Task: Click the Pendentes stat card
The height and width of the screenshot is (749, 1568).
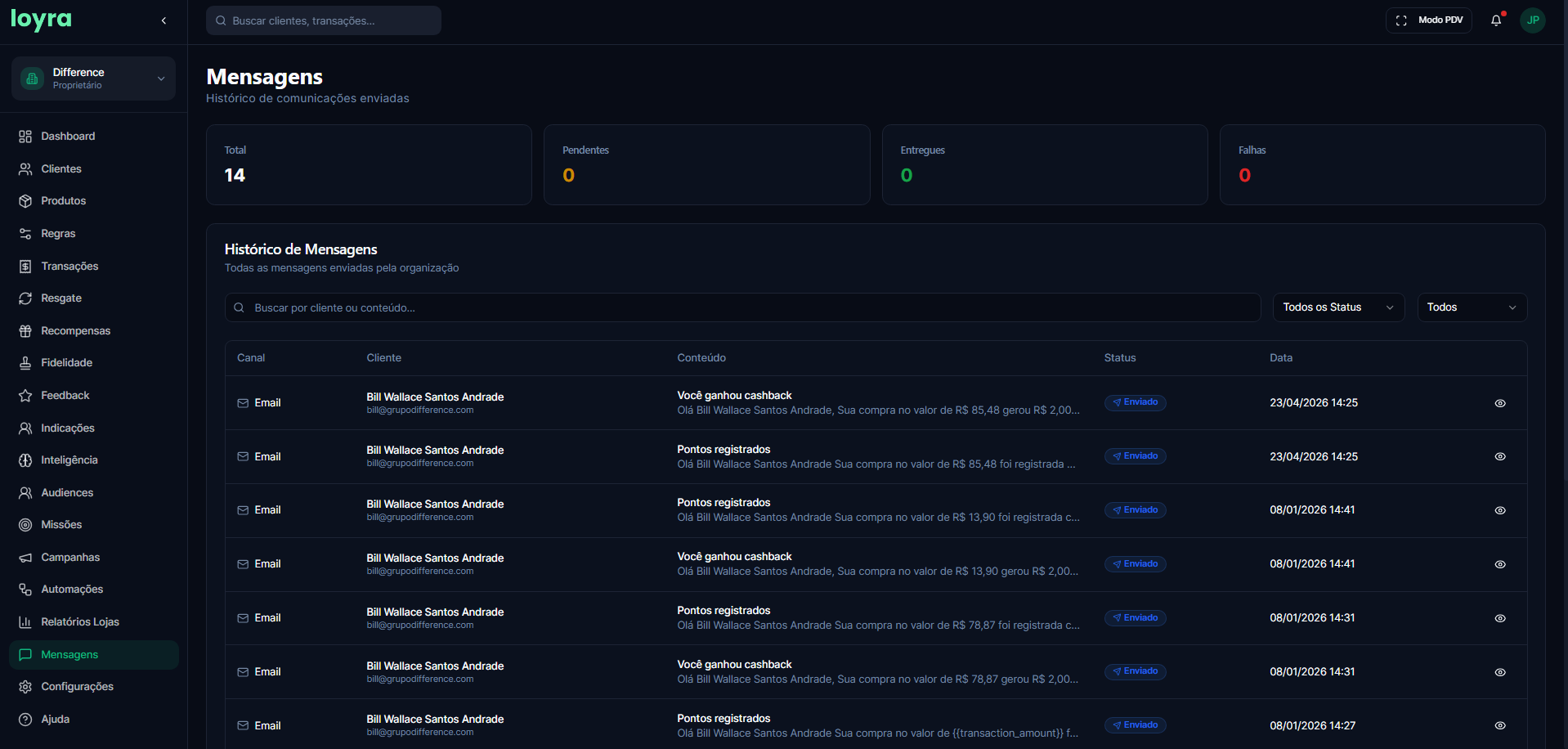Action: [706, 164]
